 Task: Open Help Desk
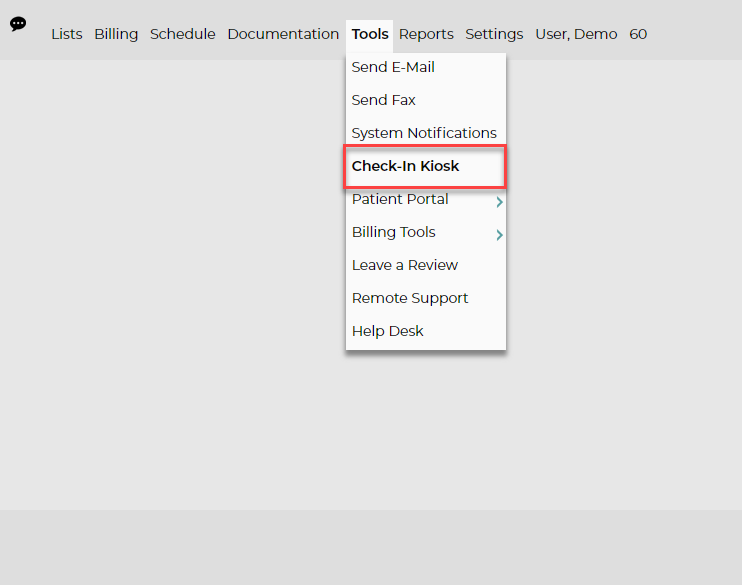pyautogui.click(x=425, y=331)
